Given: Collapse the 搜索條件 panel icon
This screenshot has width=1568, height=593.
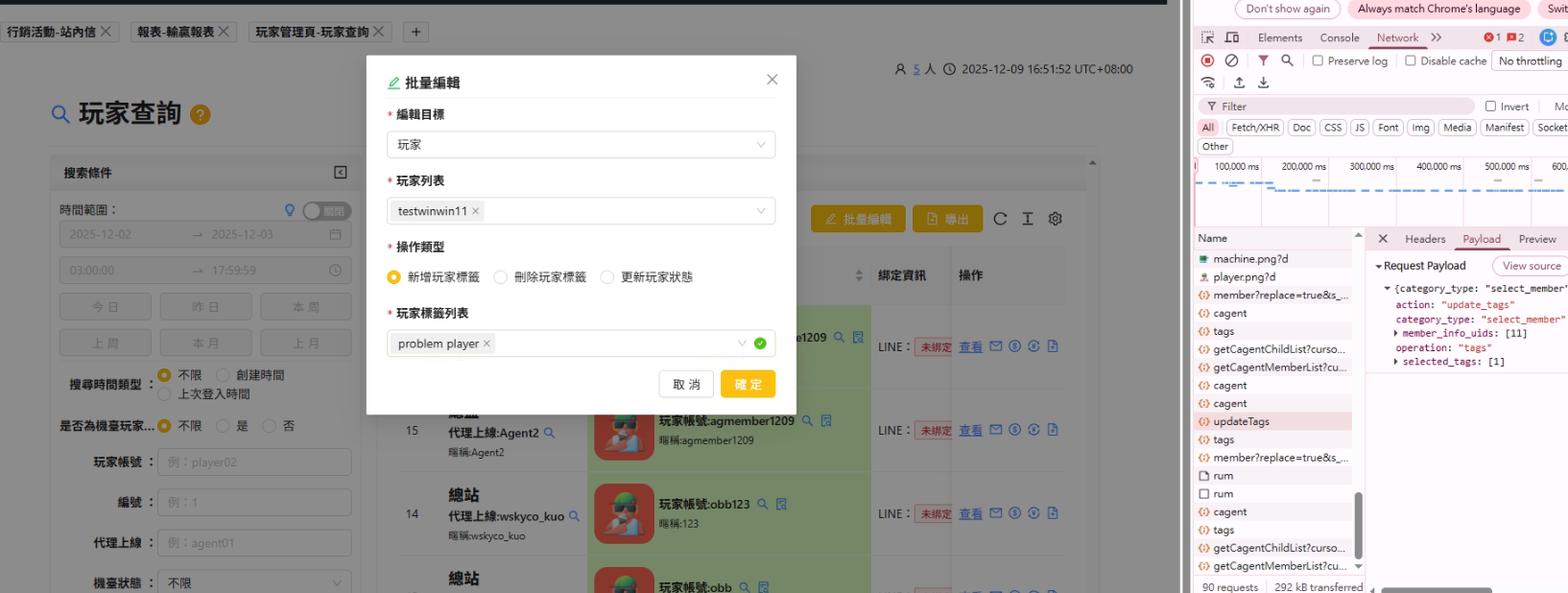Looking at the screenshot, I should pyautogui.click(x=340, y=173).
